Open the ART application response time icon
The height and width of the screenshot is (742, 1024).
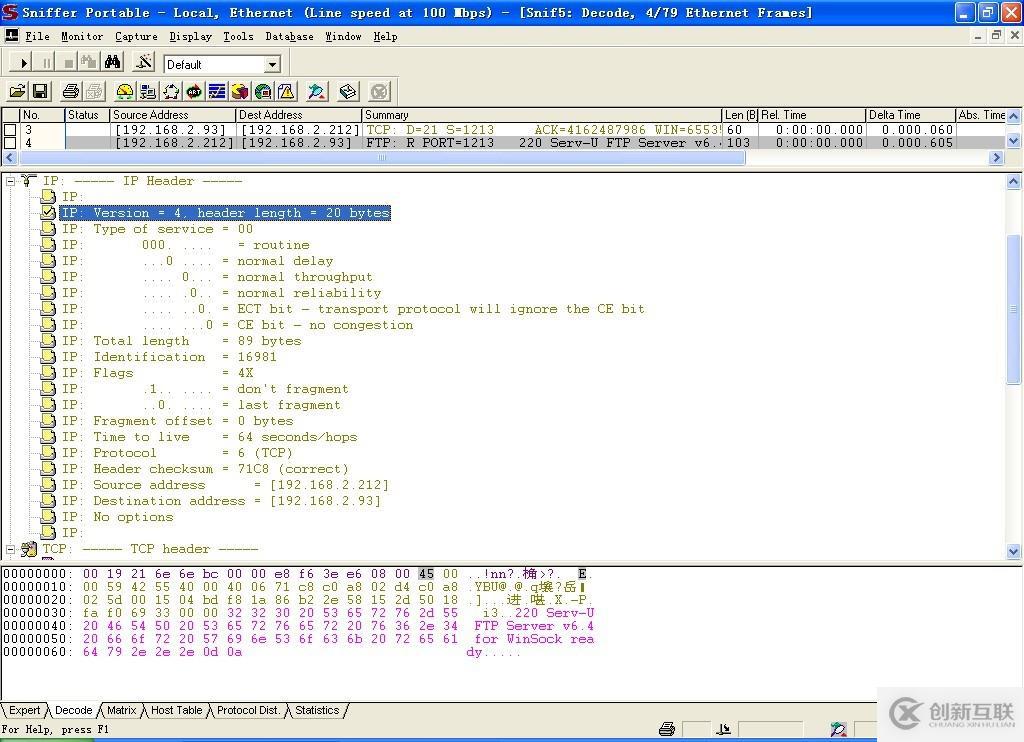click(194, 92)
